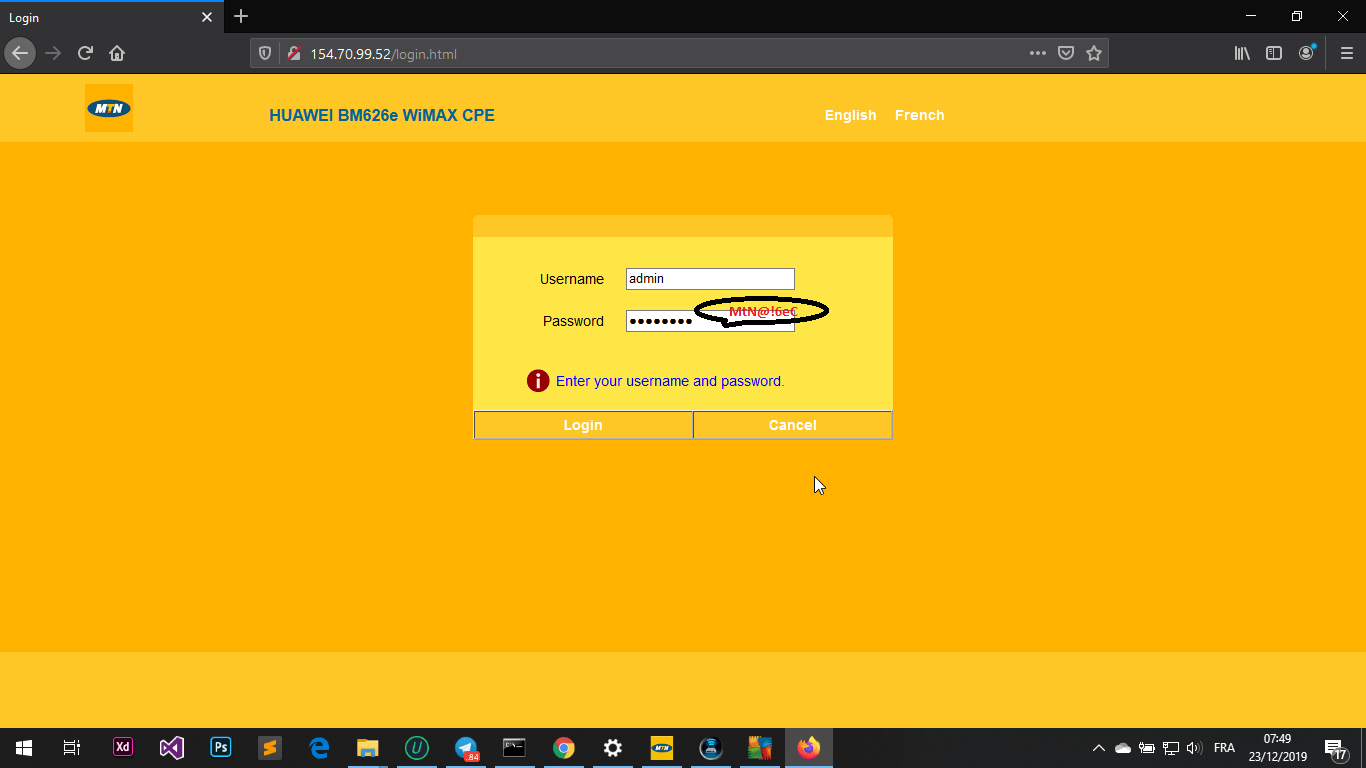Image resolution: width=1366 pixels, height=768 pixels.
Task: Toggle the sidebar view icon
Action: pos(1274,54)
